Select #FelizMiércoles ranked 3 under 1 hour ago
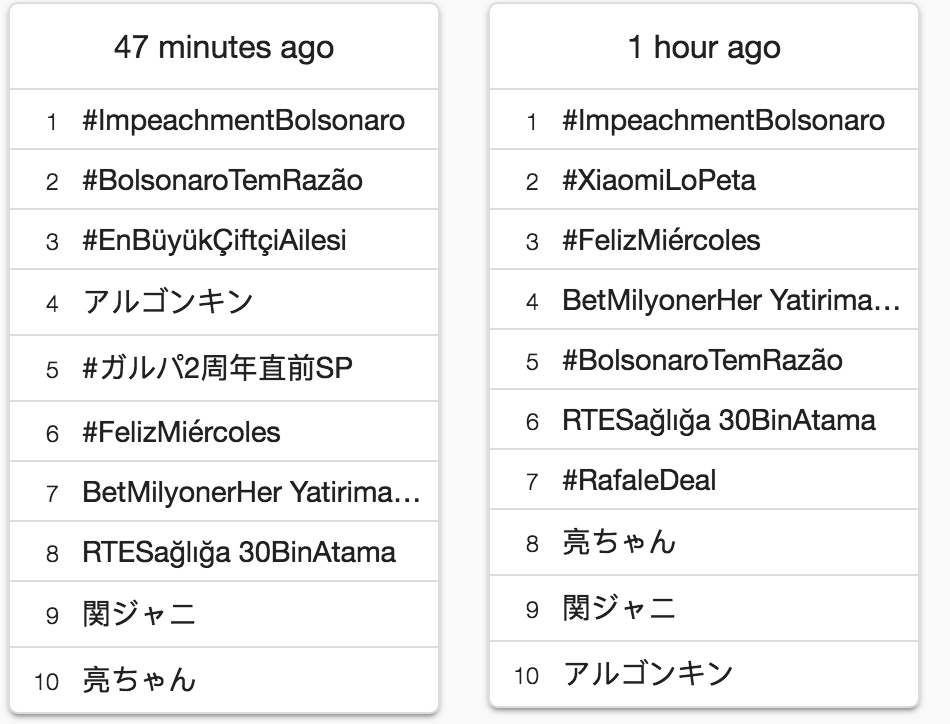Image resolution: width=950 pixels, height=724 pixels. point(661,240)
